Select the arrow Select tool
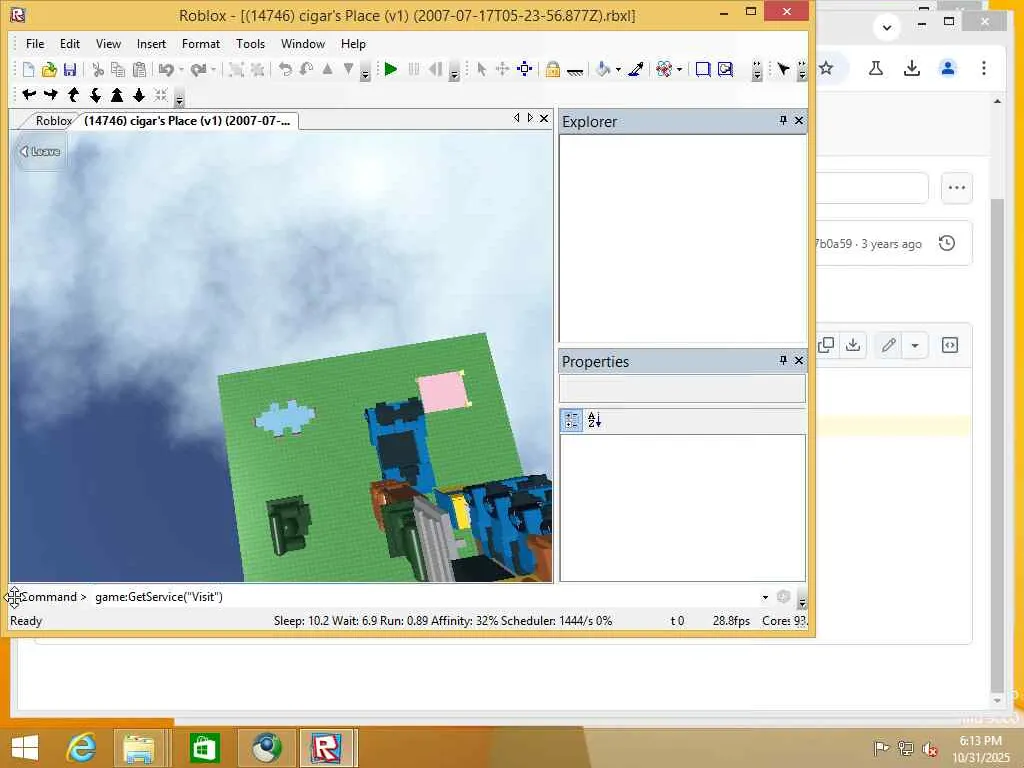Viewport: 1024px width, 768px height. 481,69
